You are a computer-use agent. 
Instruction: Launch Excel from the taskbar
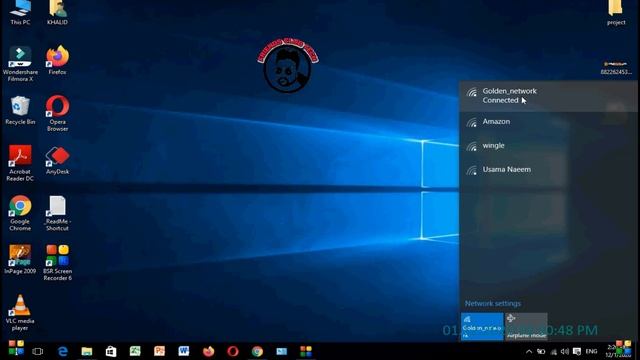135,351
